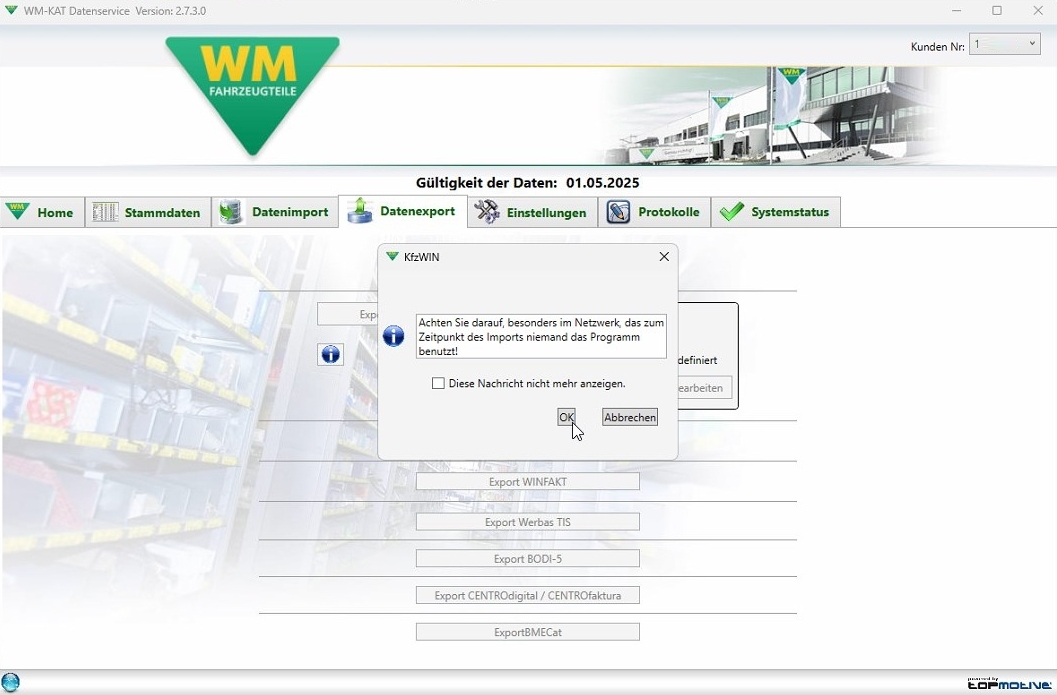This screenshot has height=695, width=1057.
Task: Click the globe icon in status bar
Action: 11,682
